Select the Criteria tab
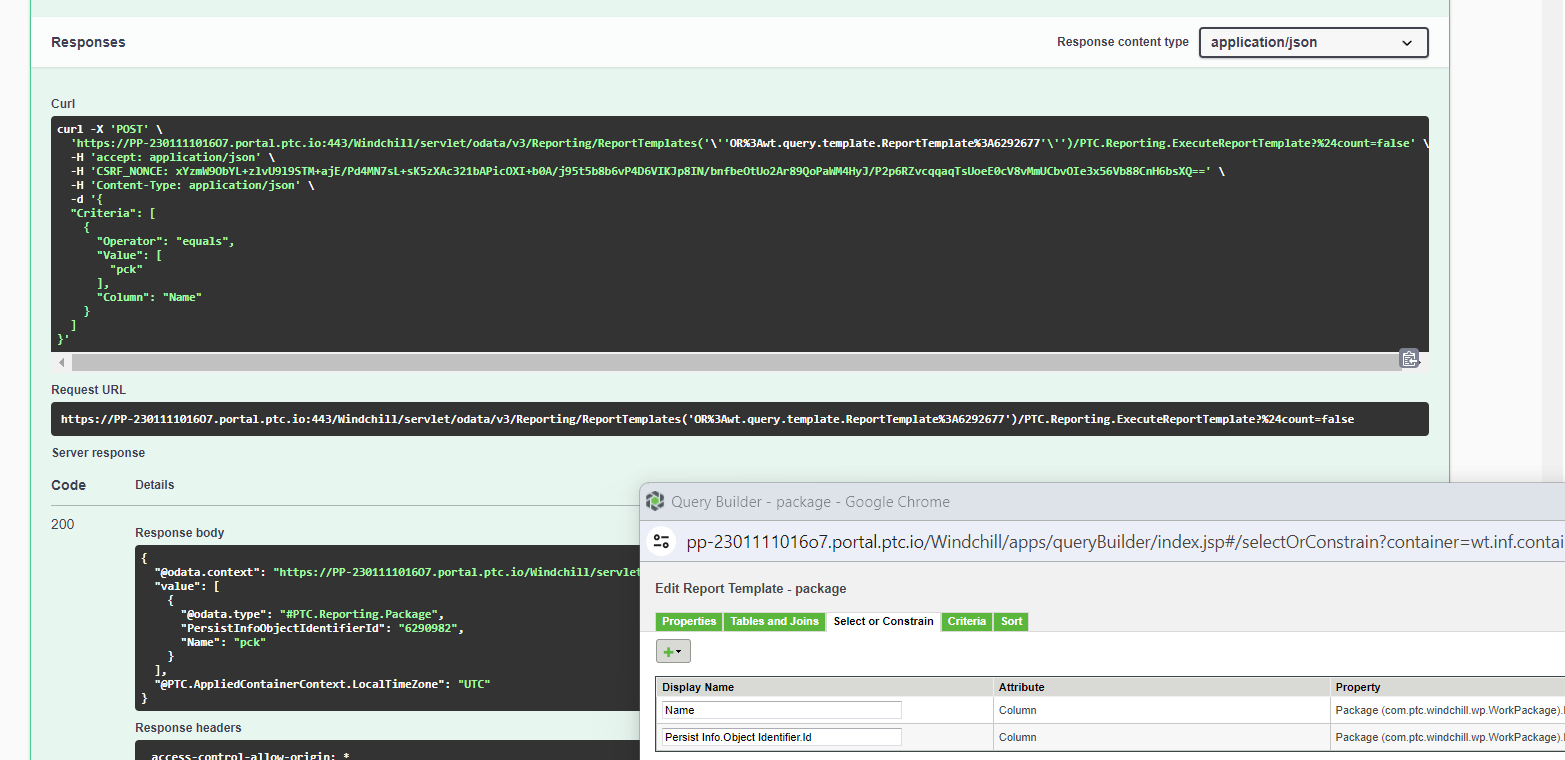1565x760 pixels. pos(966,621)
